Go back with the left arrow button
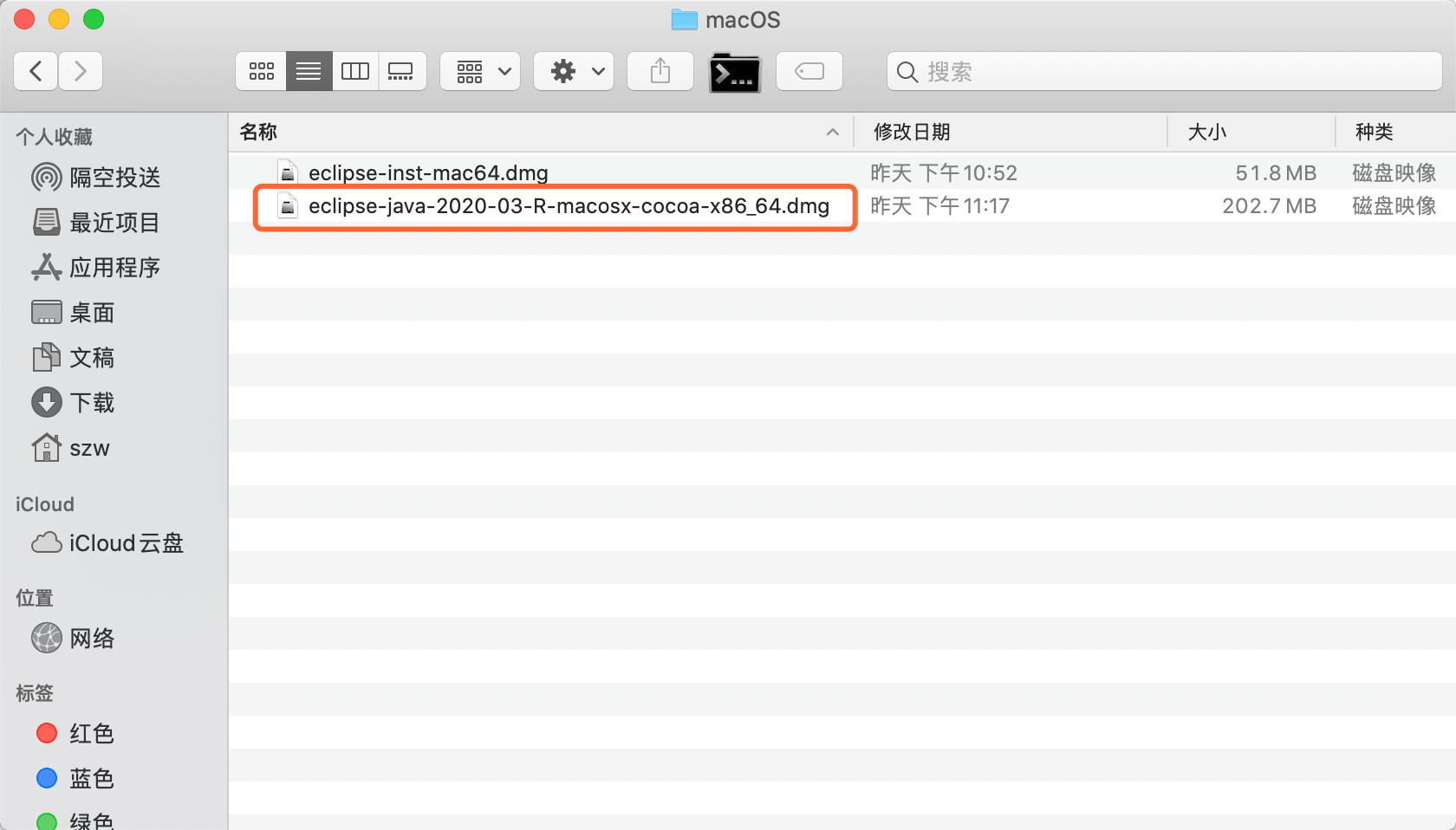The height and width of the screenshot is (830, 1456). [36, 71]
